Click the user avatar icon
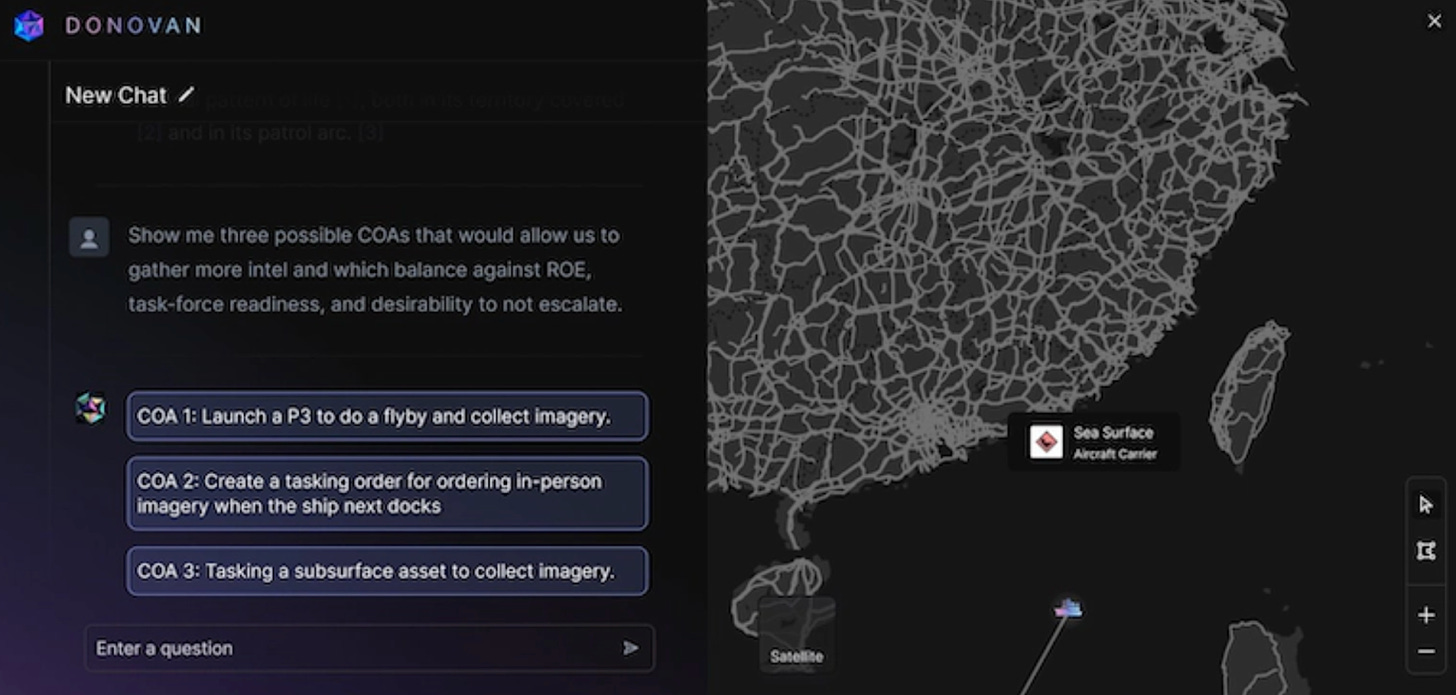1456x695 pixels. coord(89,238)
